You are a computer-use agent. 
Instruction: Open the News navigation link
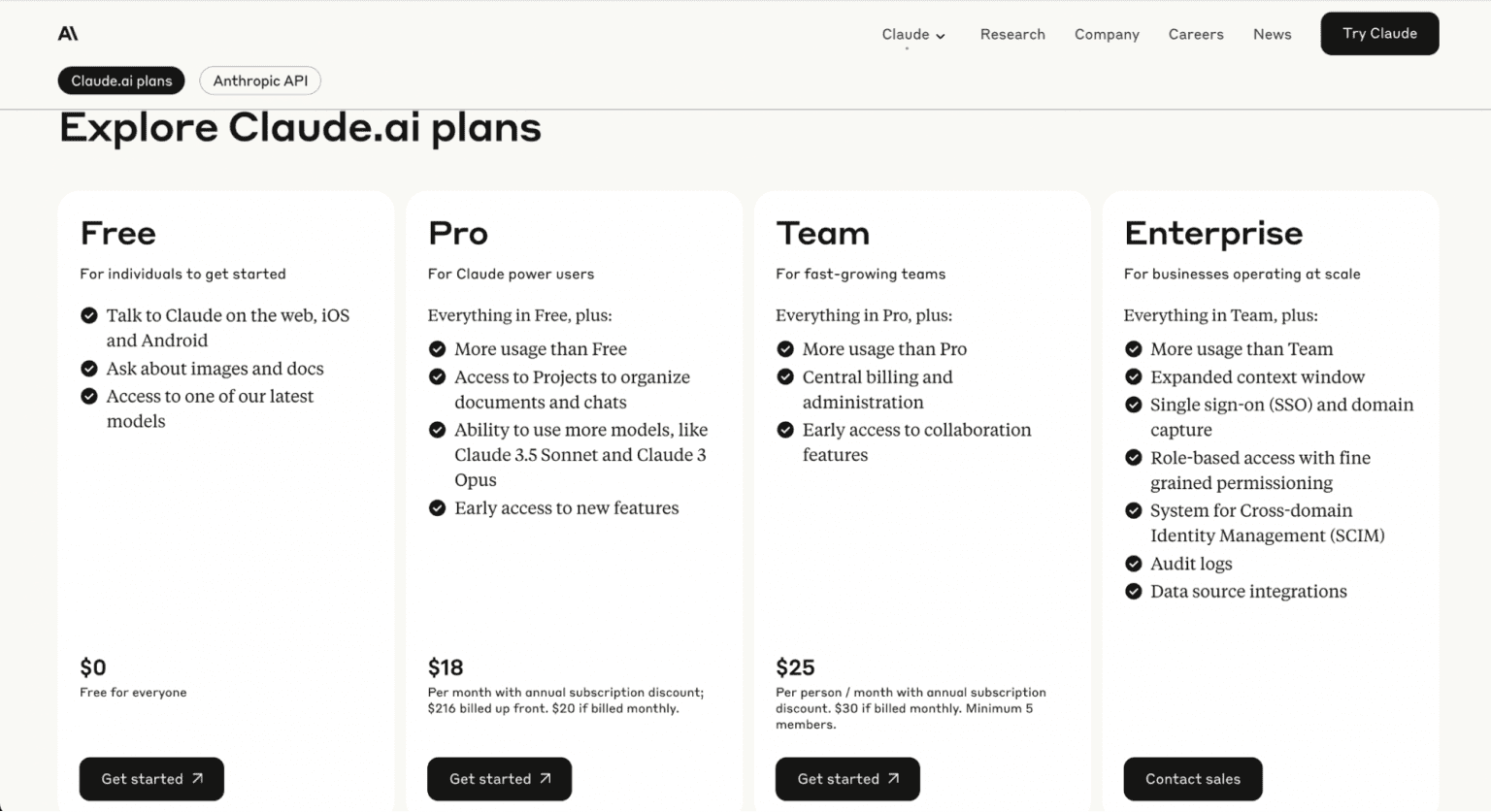click(x=1272, y=35)
